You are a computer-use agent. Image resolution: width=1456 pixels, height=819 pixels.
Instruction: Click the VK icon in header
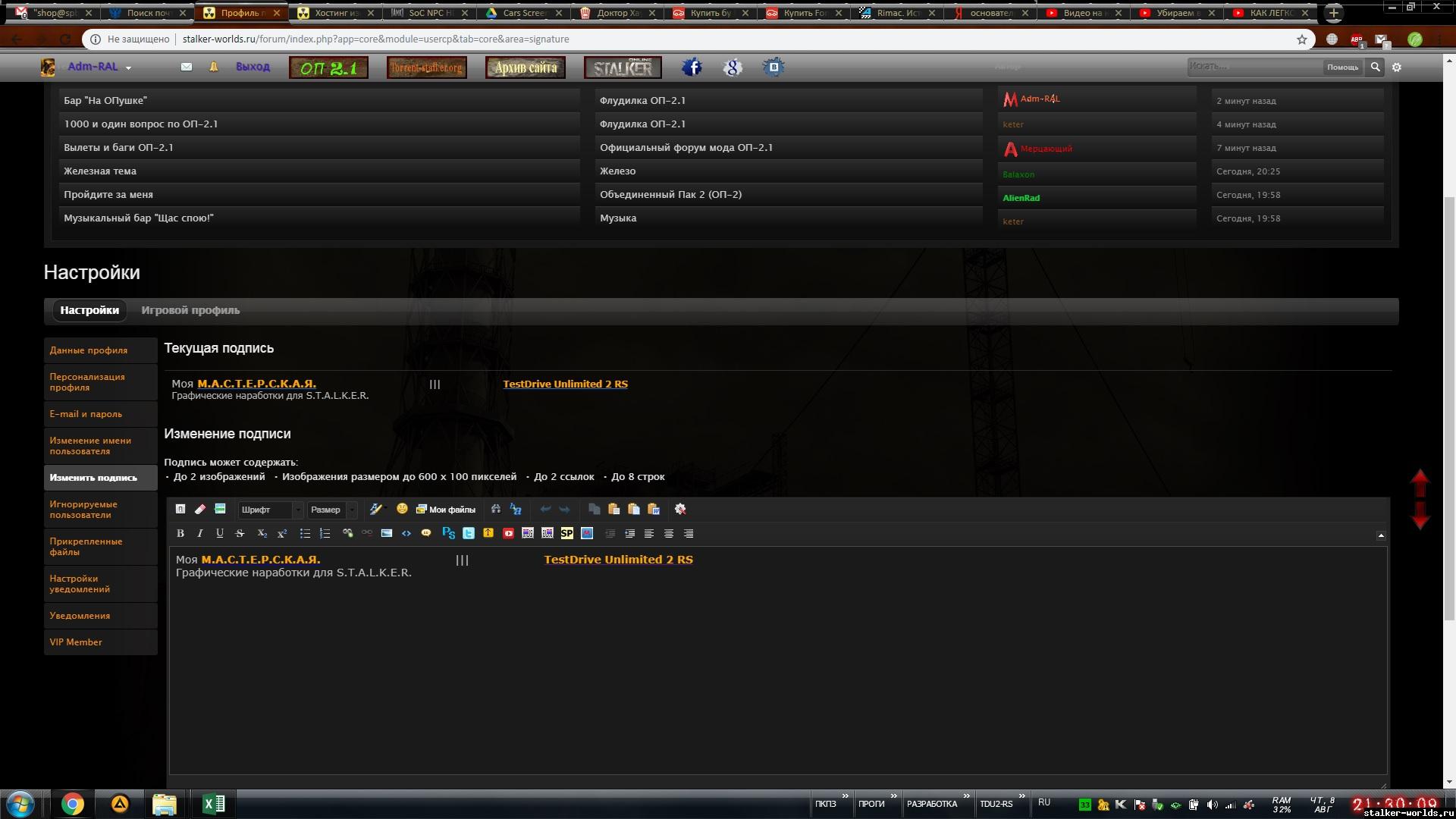[773, 67]
